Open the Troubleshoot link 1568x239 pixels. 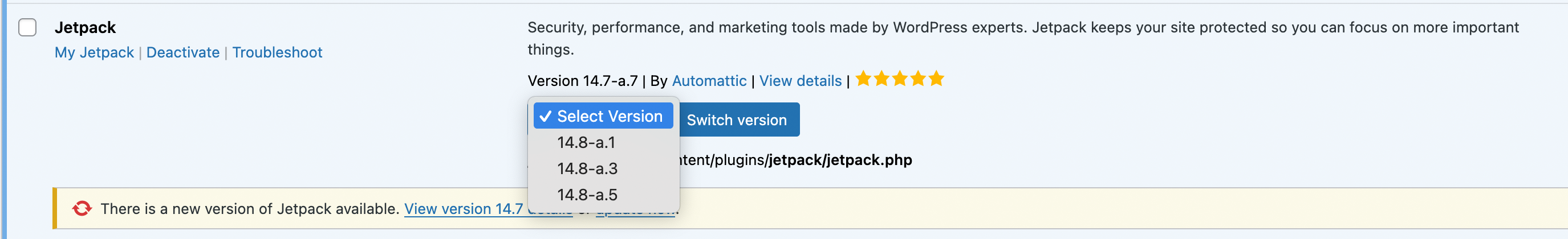(277, 53)
